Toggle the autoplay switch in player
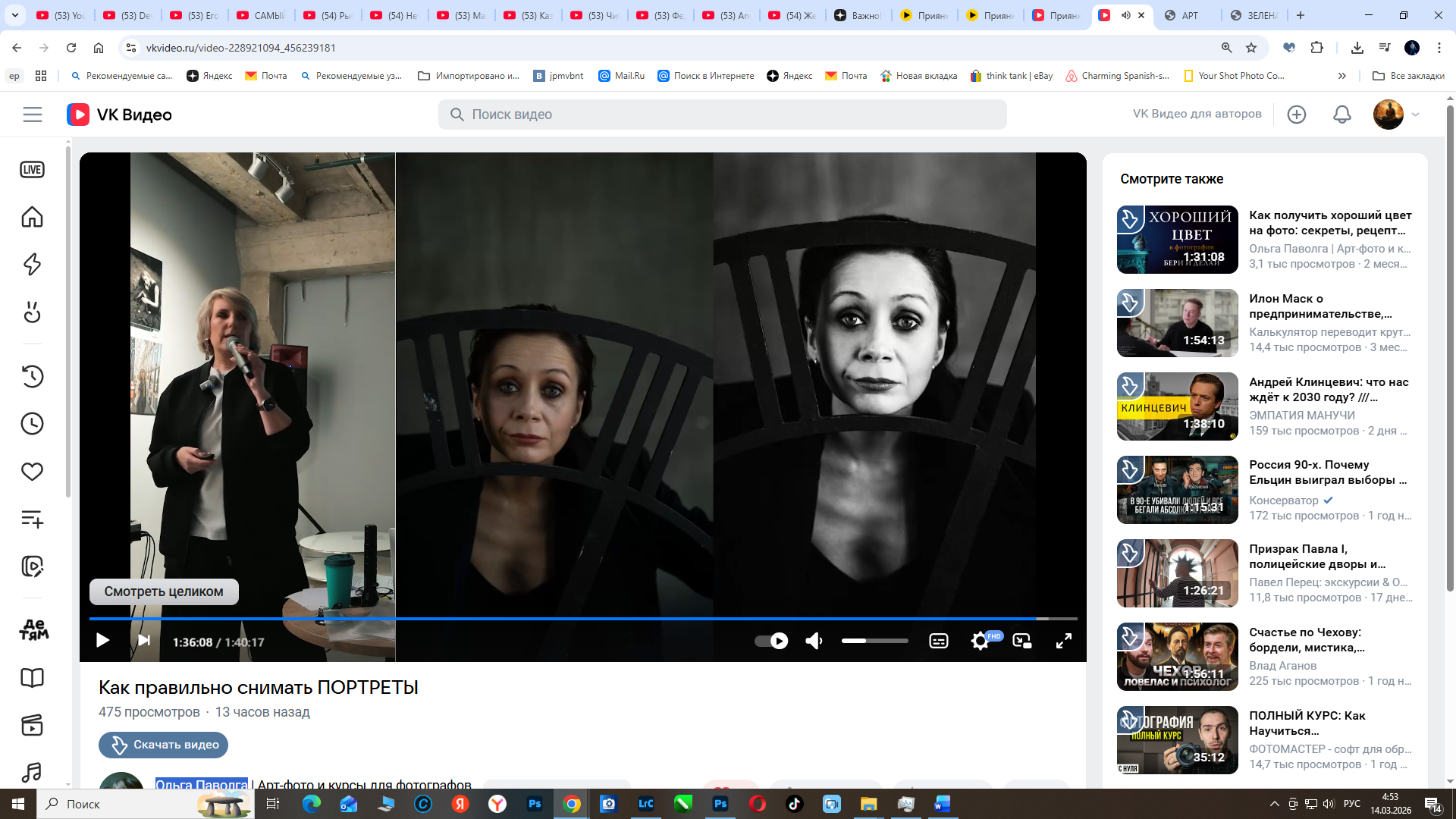Image resolution: width=1456 pixels, height=819 pixels. (771, 642)
